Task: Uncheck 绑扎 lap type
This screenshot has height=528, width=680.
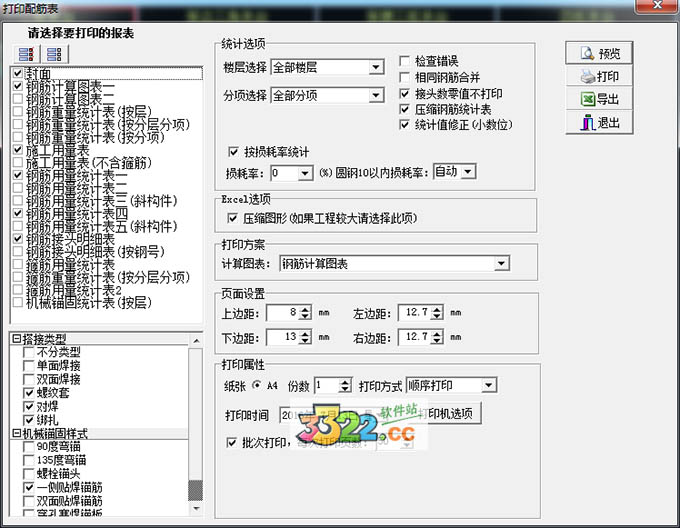Action: 29,420
